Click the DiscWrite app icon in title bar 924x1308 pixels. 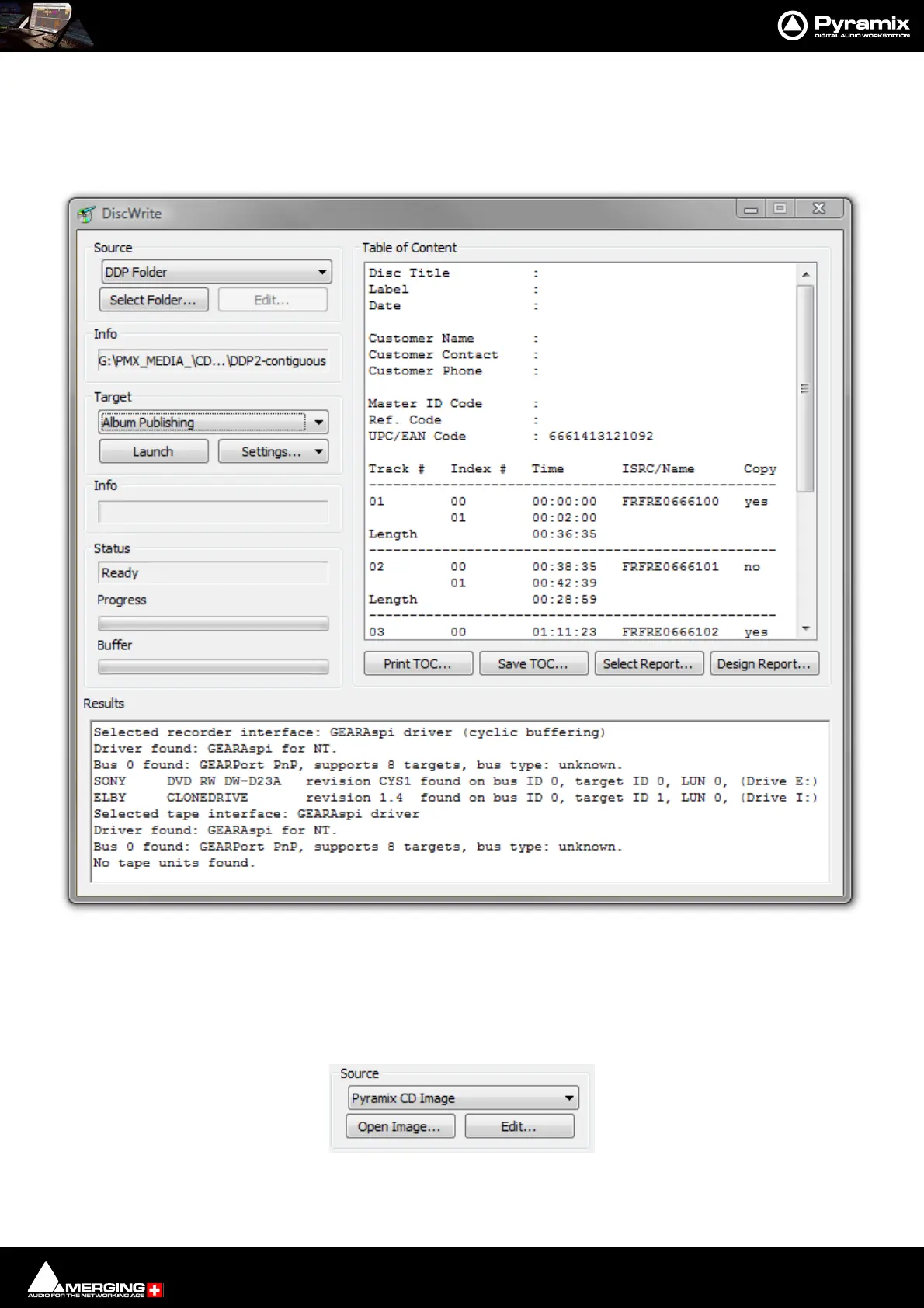coord(86,214)
